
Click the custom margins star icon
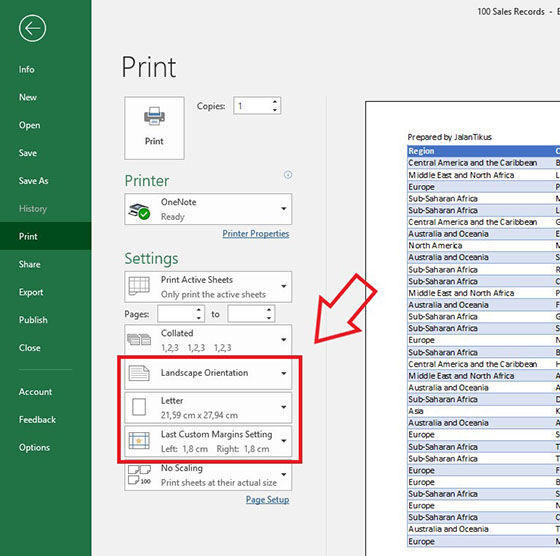139,441
